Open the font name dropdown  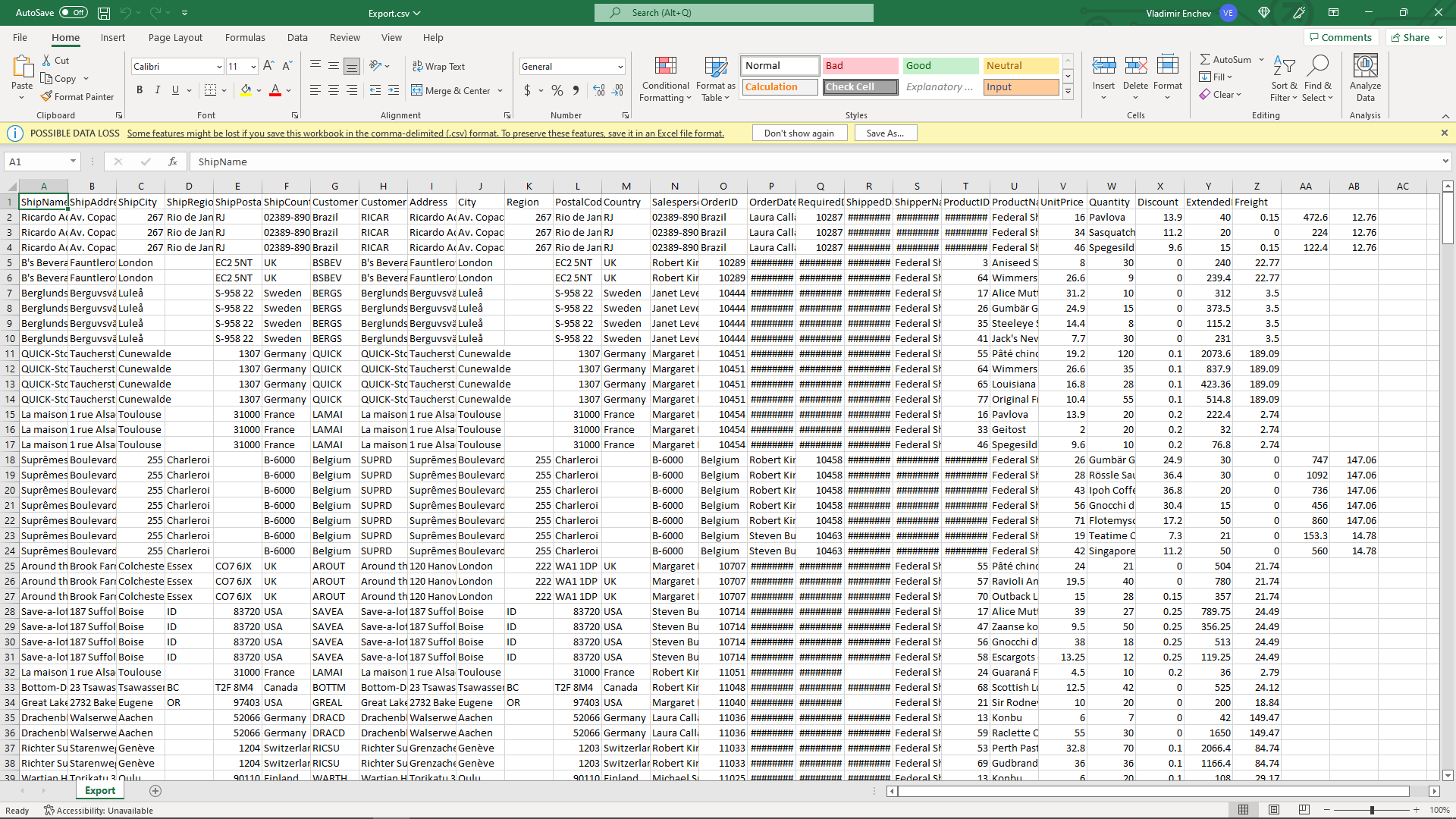[219, 67]
